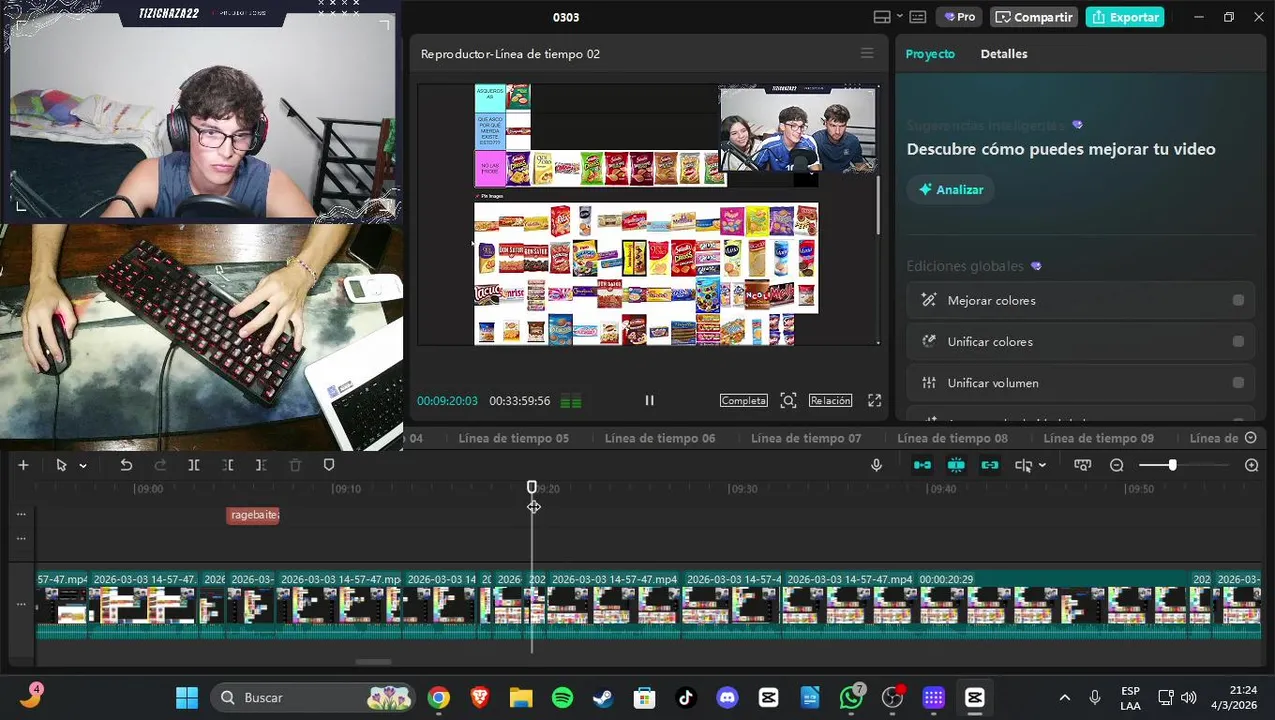
Task: Select the ragebaited text clip
Action: pyautogui.click(x=253, y=515)
